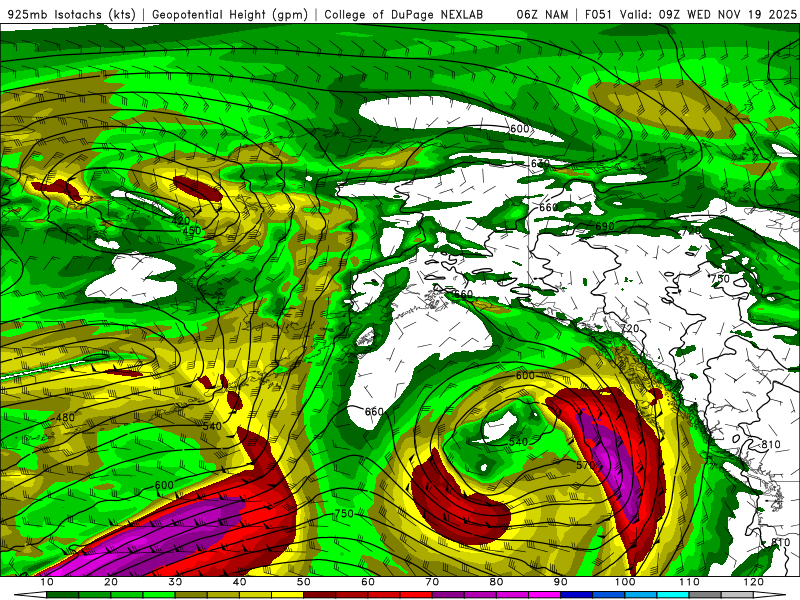Click the '690' height contour label
This screenshot has height=600, width=800.
(x=605, y=226)
